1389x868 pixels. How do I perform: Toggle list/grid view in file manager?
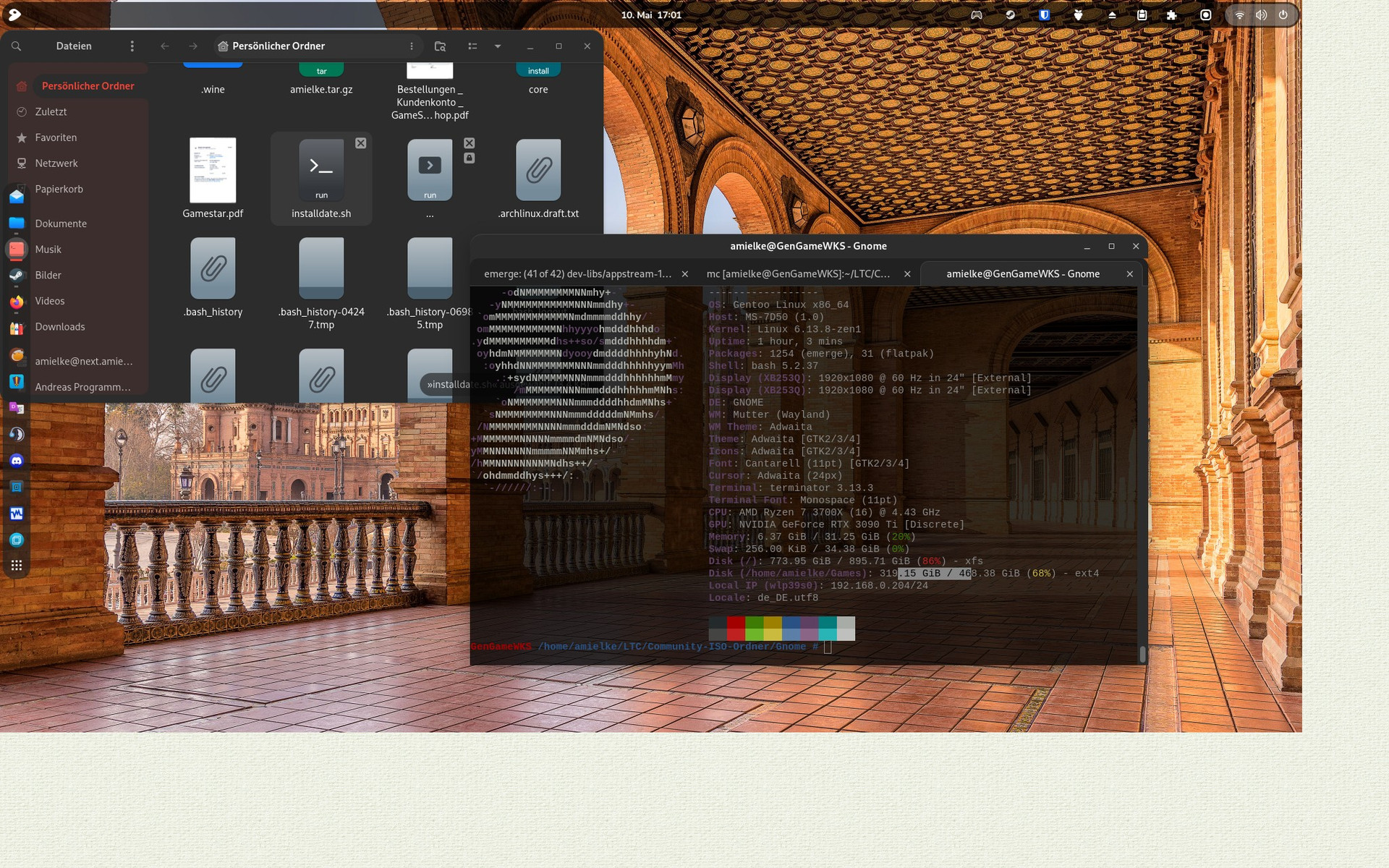(472, 46)
